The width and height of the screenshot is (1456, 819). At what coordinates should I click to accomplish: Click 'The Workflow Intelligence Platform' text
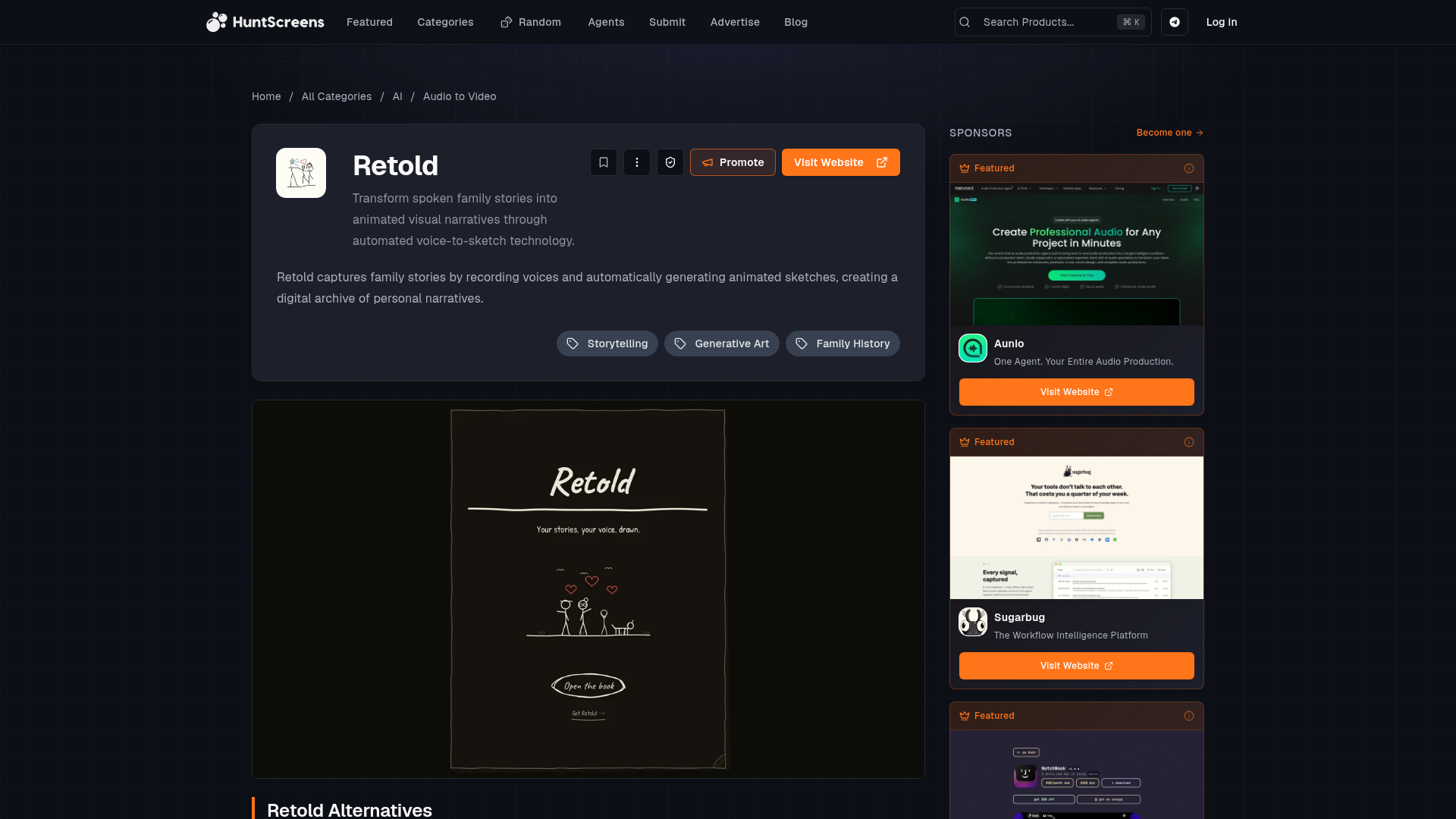pyautogui.click(x=1071, y=635)
